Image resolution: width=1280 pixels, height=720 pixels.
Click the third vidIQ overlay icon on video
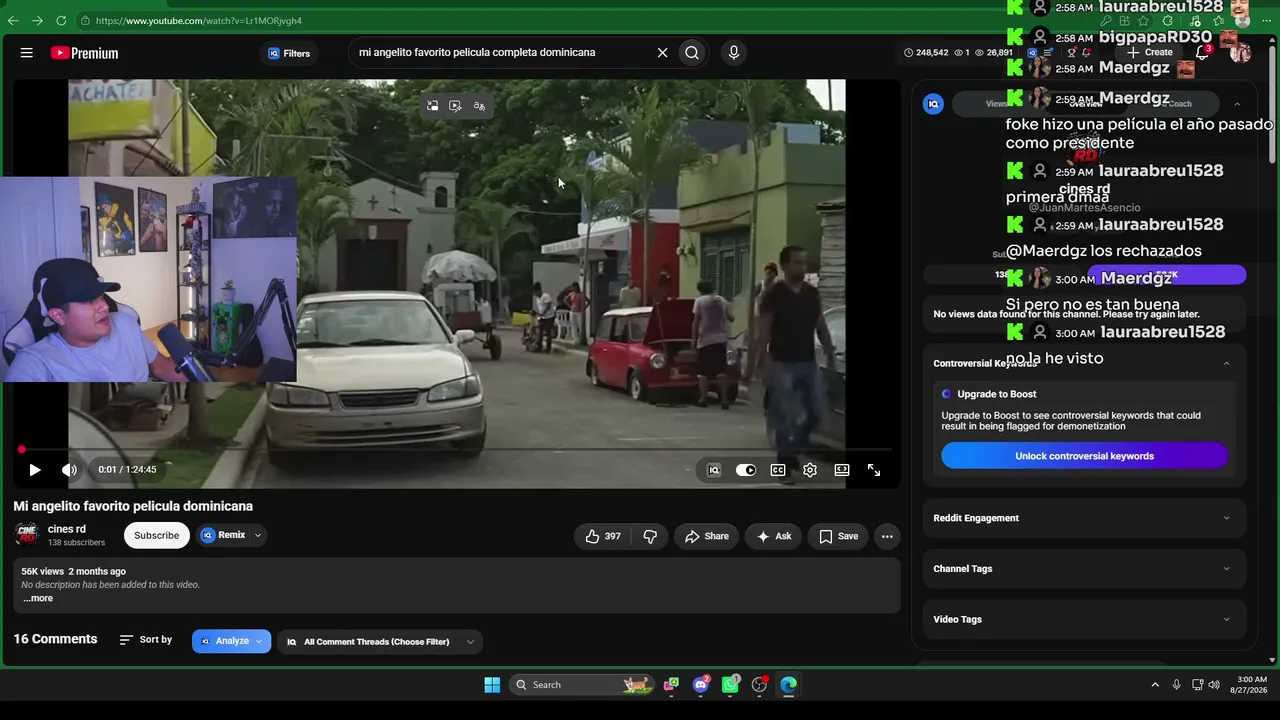(479, 106)
